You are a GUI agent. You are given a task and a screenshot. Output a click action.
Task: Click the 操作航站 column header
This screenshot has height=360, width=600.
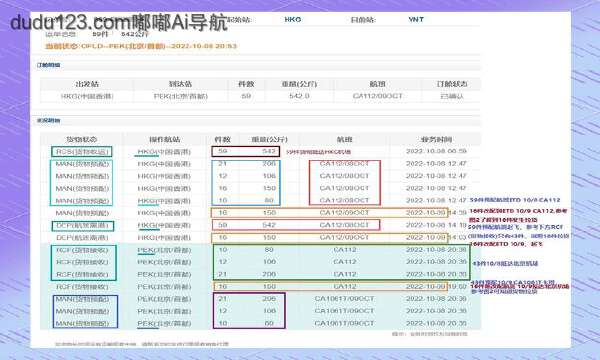click(x=165, y=140)
